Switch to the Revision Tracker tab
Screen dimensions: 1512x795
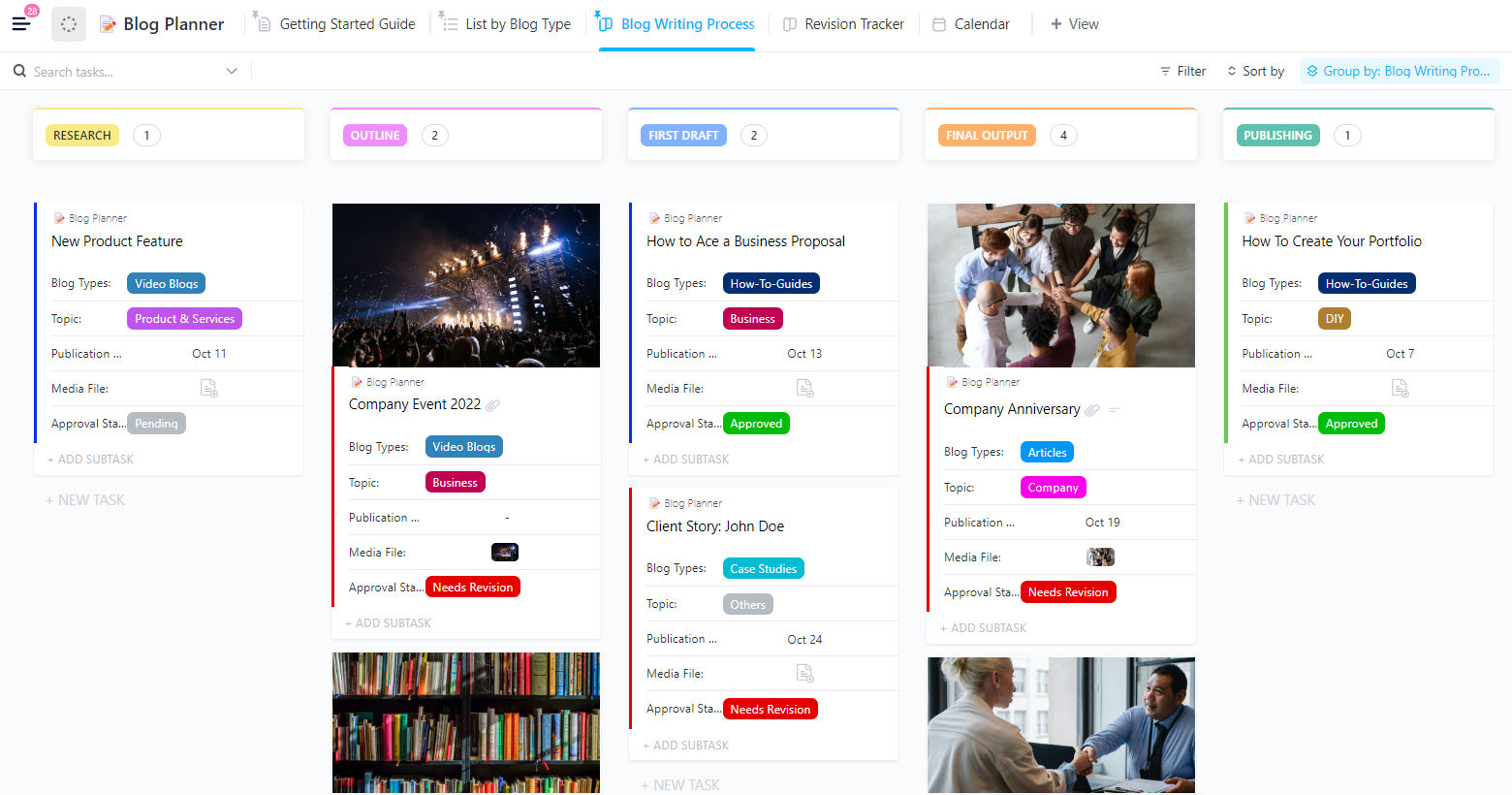point(843,23)
